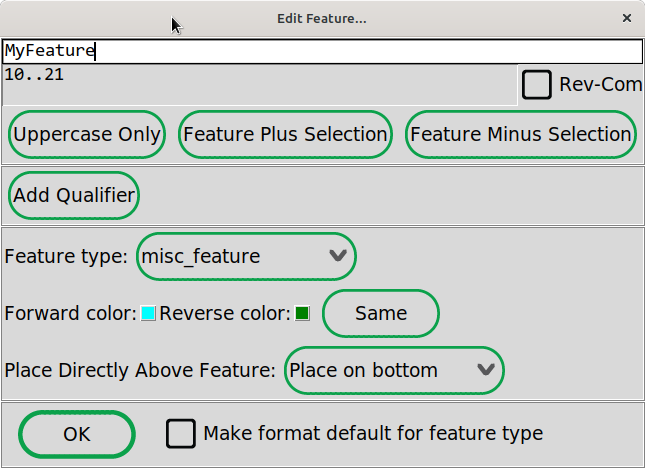Viewport: 645px width, 468px height.
Task: Add a qualifier to the feature
Action: coord(74,195)
